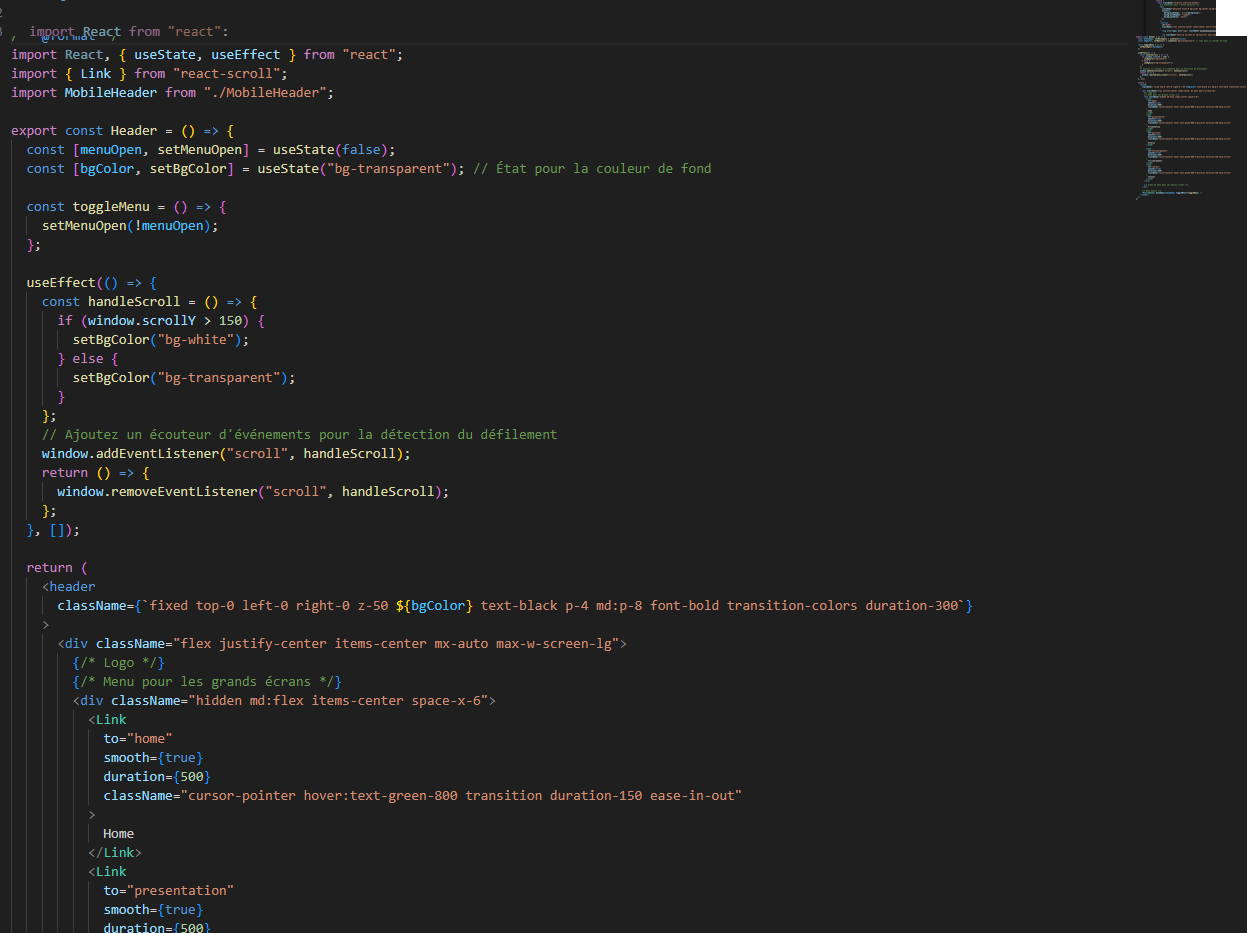Image resolution: width=1247 pixels, height=933 pixels.
Task: Click the "./MobileHeader" import path
Action: 264,92
